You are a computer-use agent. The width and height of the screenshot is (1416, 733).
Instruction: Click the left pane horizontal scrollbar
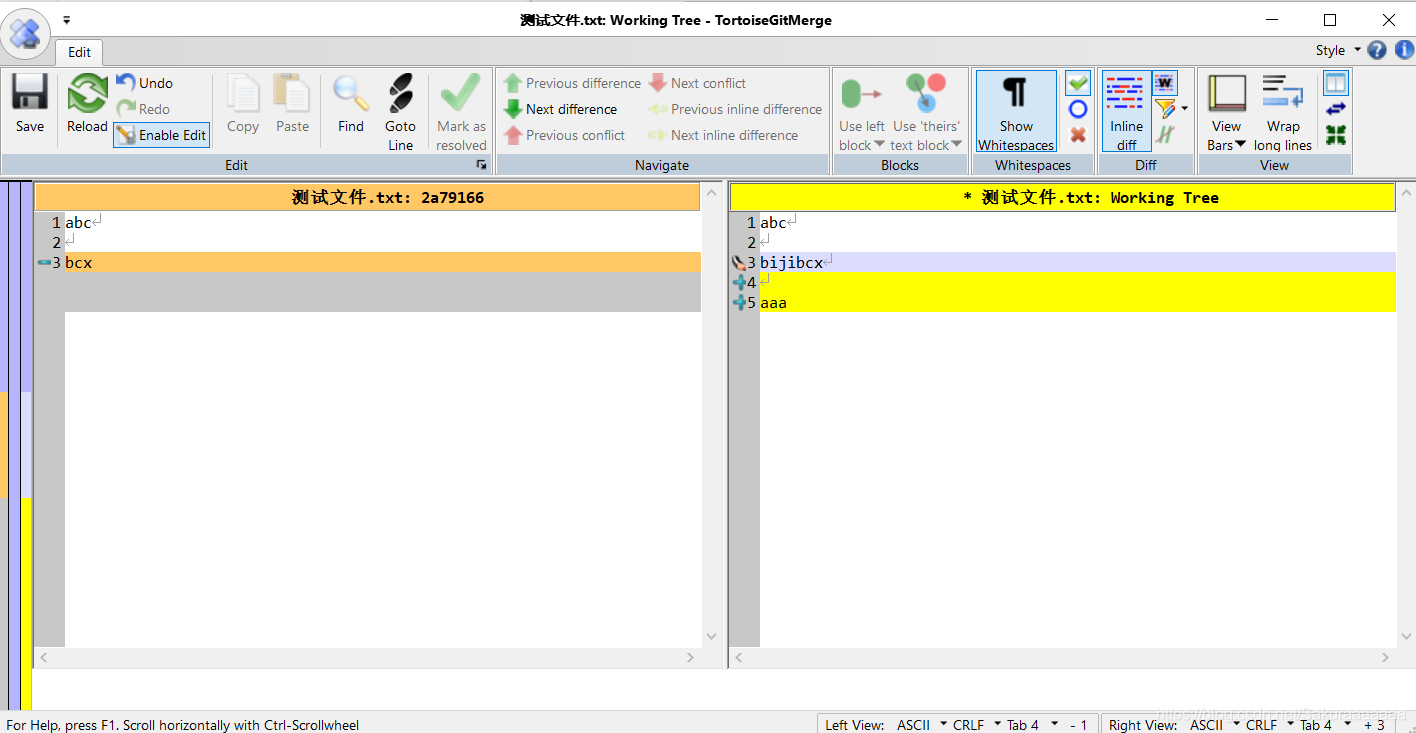pyautogui.click(x=367, y=658)
